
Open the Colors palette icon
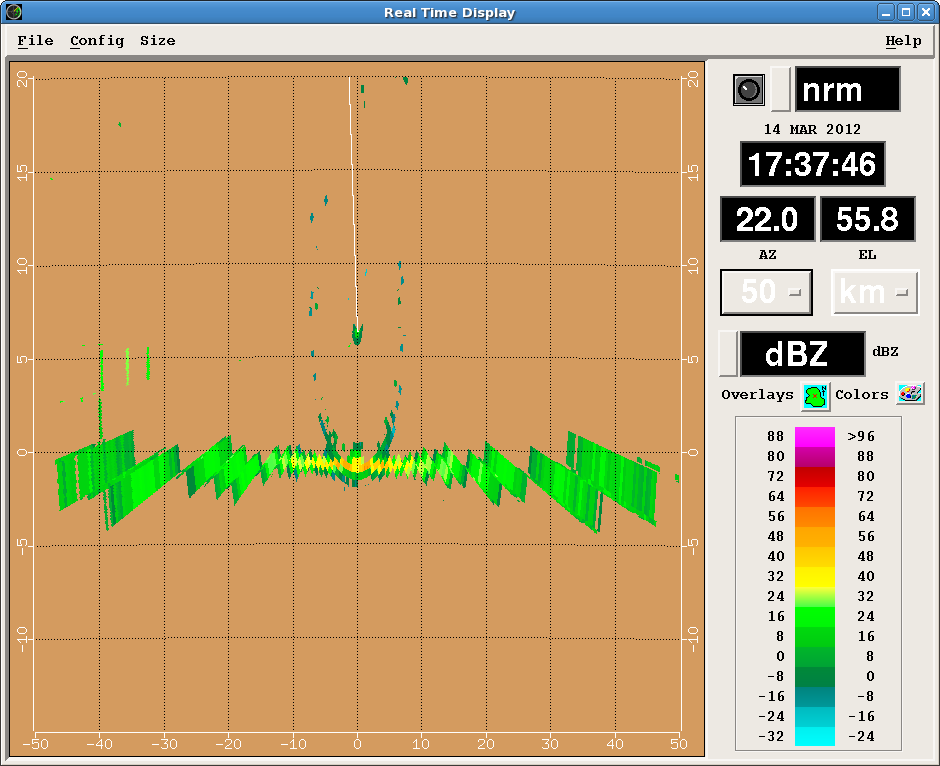[910, 393]
